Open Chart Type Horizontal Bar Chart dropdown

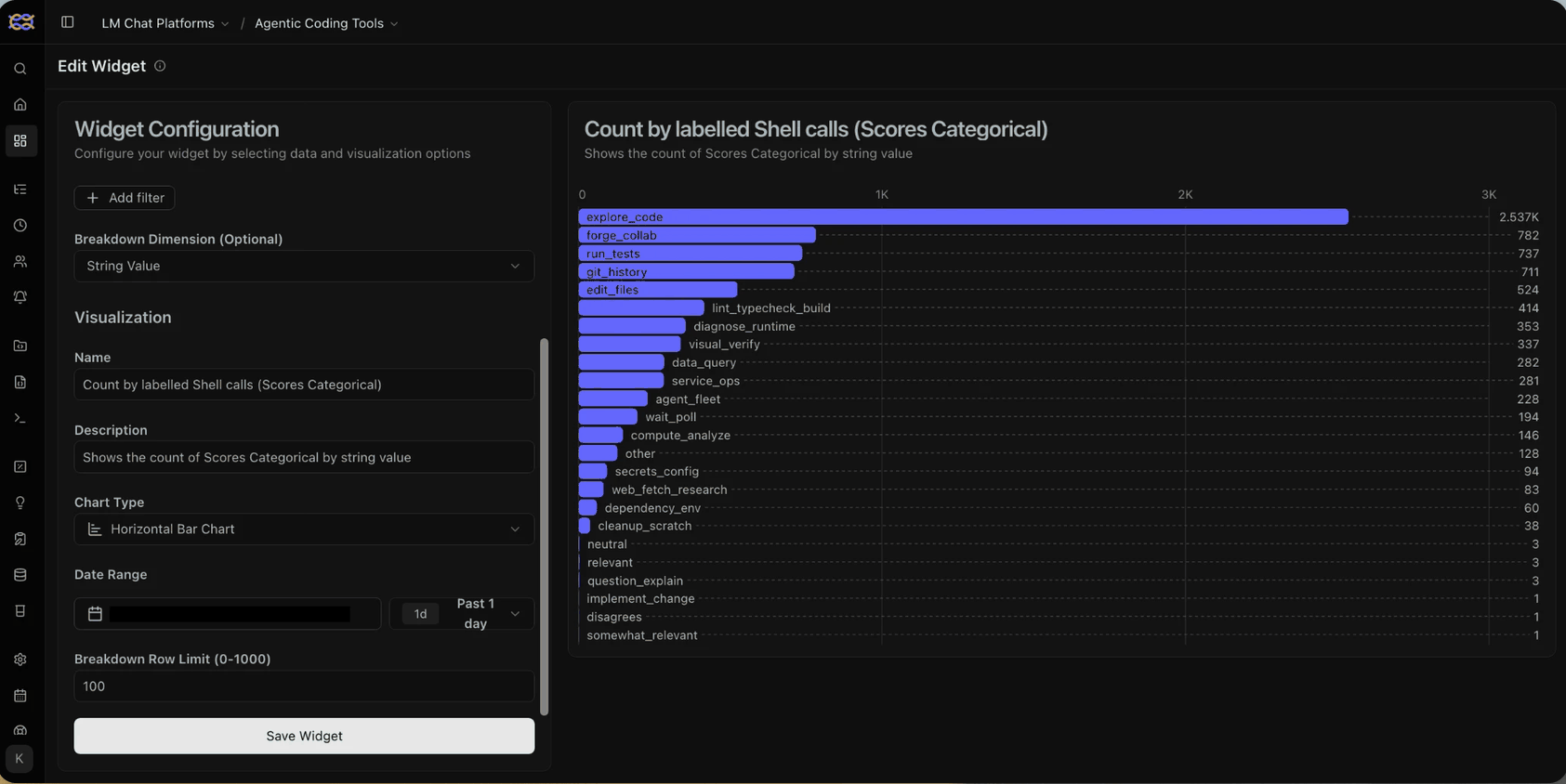point(304,529)
